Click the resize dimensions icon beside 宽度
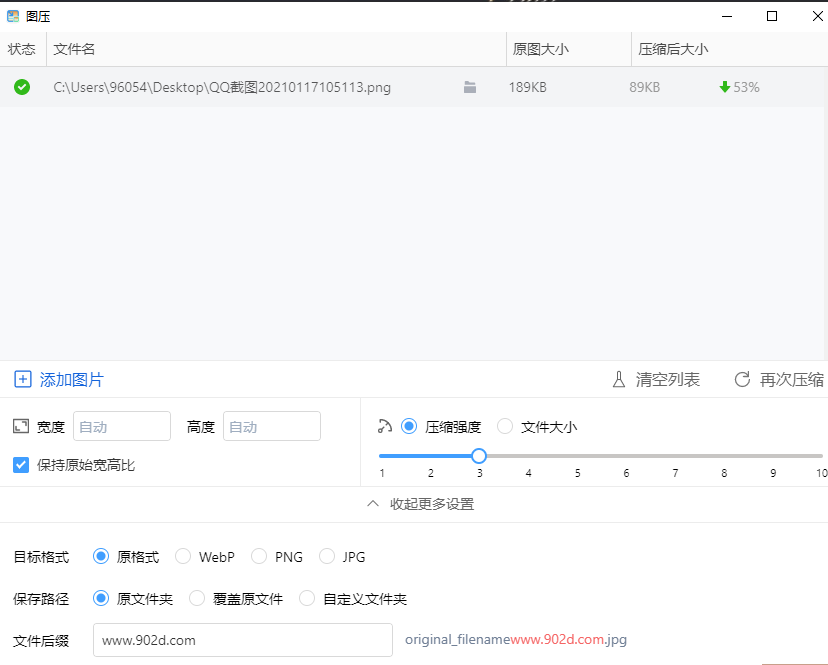828x665 pixels. coord(21,426)
